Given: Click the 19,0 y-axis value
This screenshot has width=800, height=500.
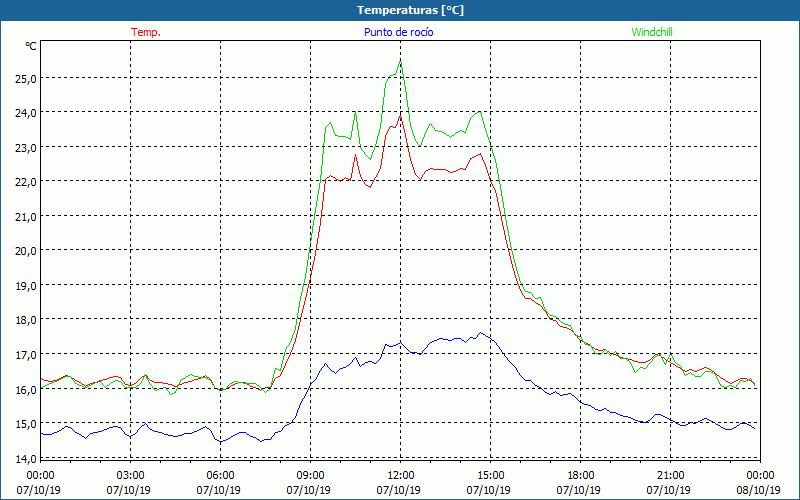Looking at the screenshot, I should pyautogui.click(x=26, y=285).
